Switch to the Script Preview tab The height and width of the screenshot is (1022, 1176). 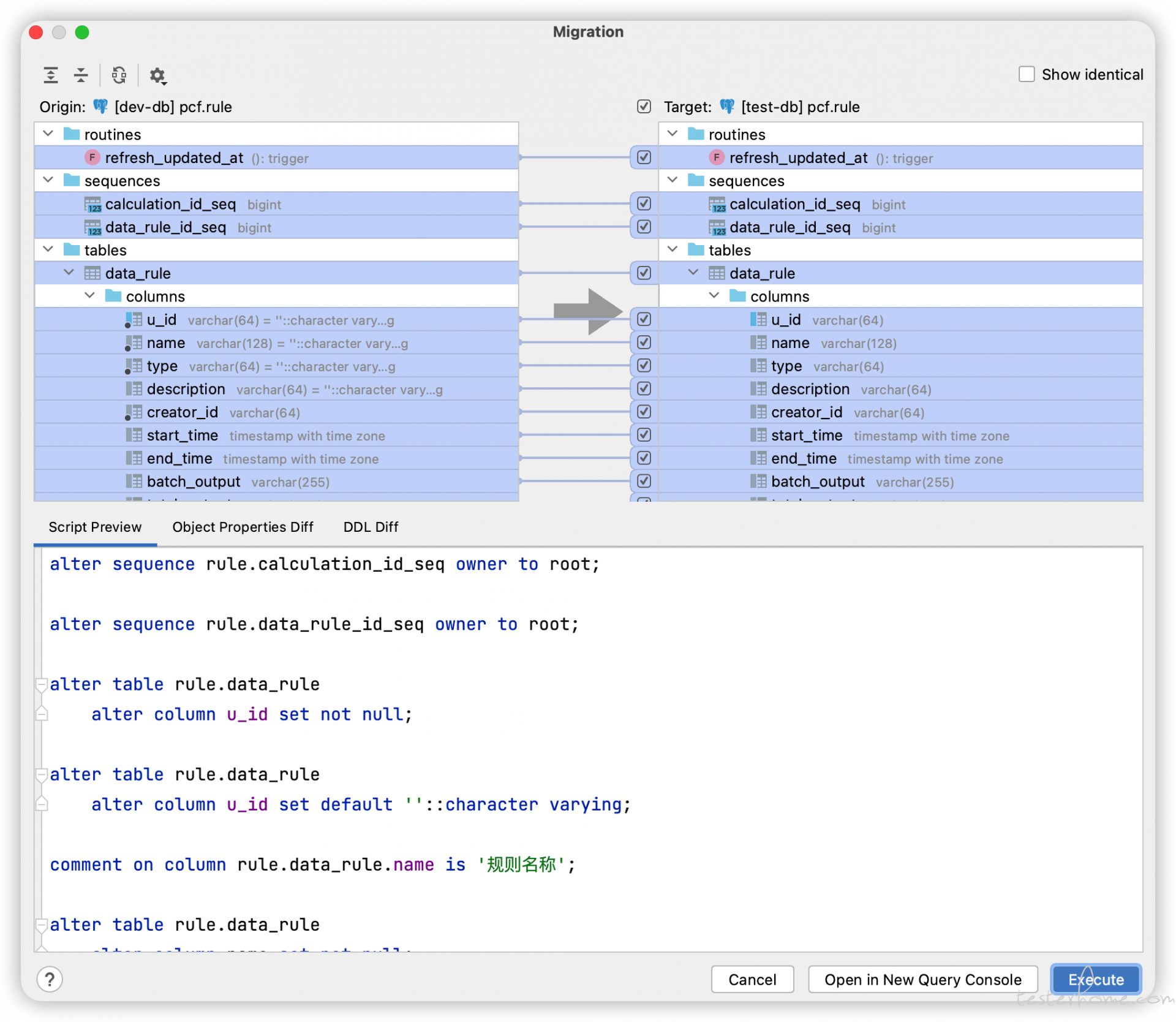pos(95,527)
